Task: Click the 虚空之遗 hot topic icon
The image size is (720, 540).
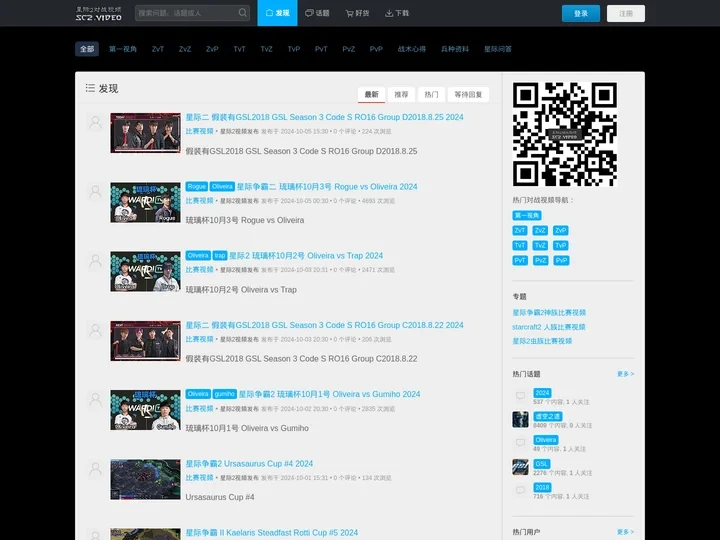Action: 521,420
